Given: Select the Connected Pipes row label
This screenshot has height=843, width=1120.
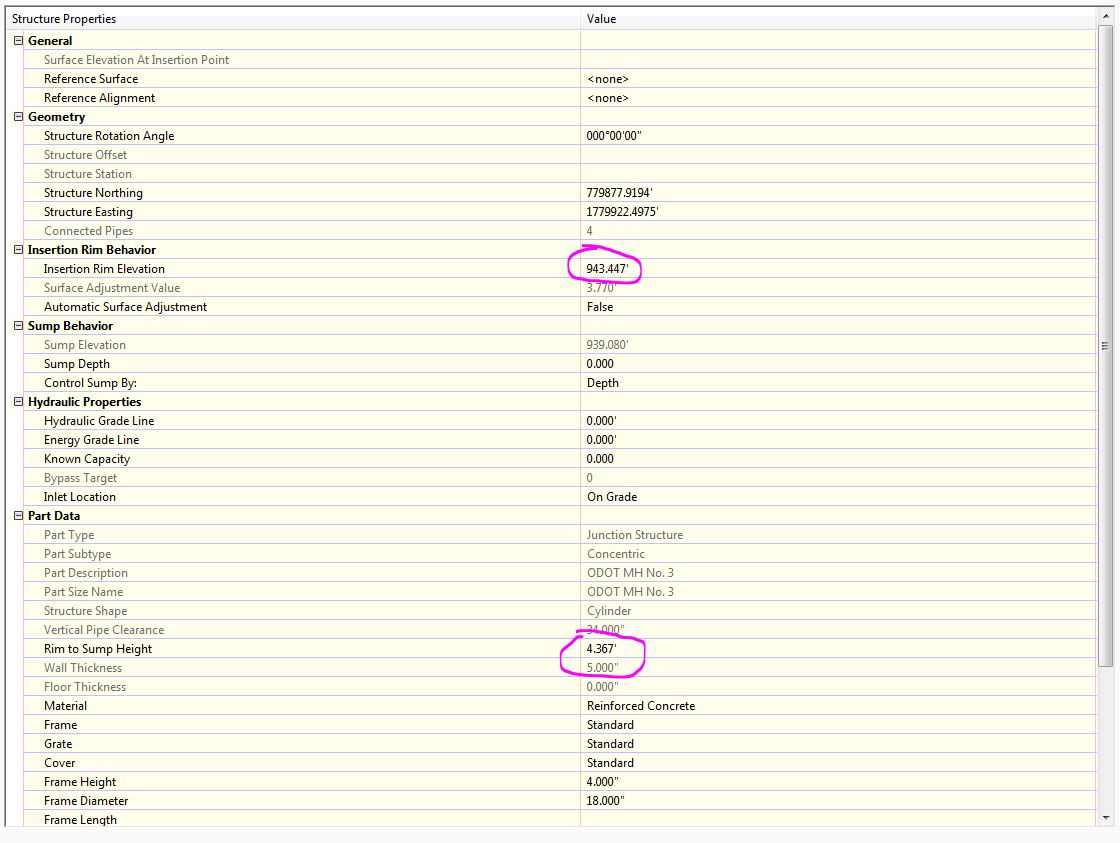Looking at the screenshot, I should pos(88,231).
